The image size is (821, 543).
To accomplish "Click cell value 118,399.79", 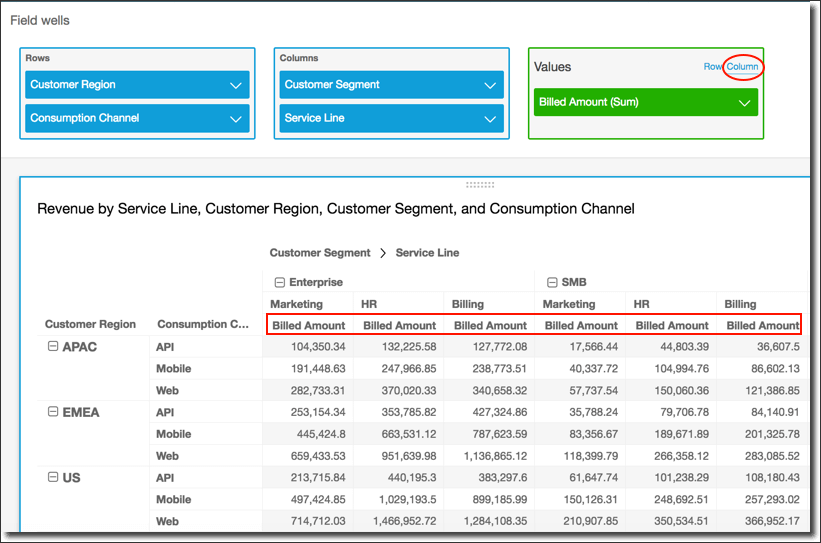I will [591, 456].
